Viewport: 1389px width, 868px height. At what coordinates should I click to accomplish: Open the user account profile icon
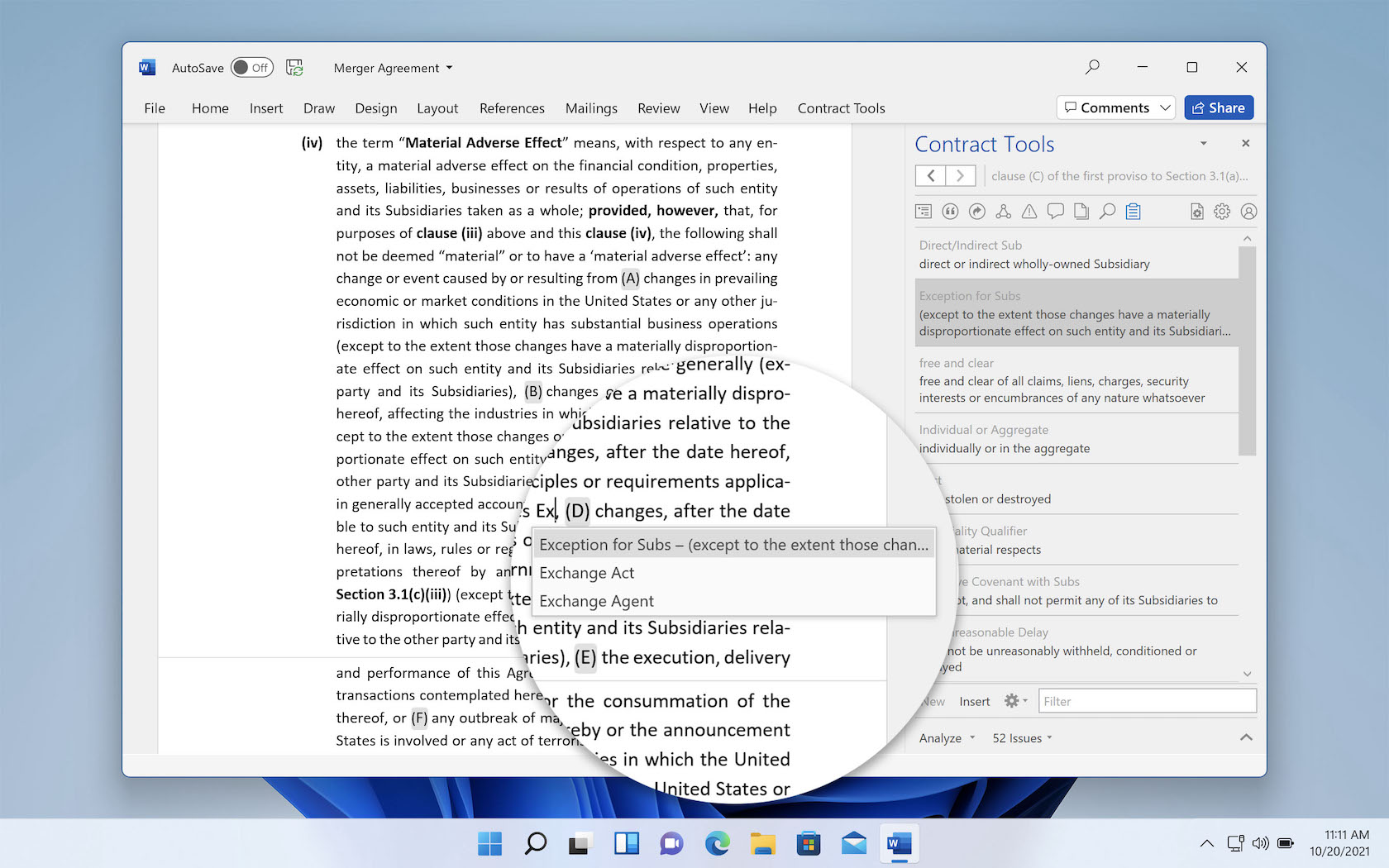tap(1248, 212)
